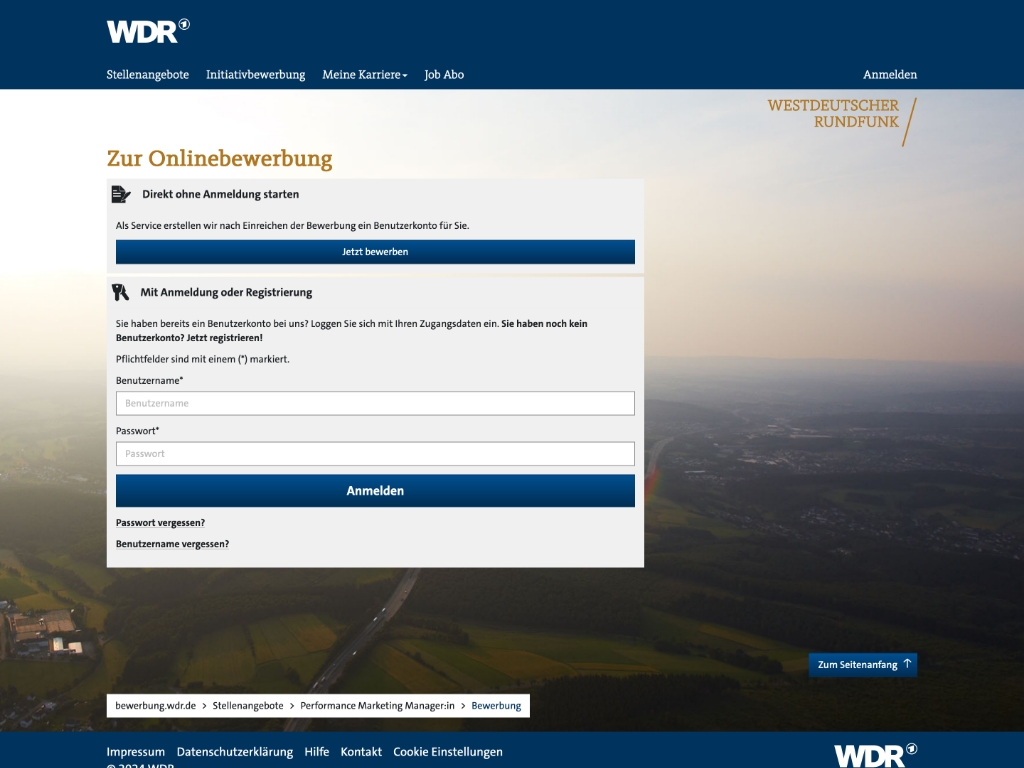Image resolution: width=1024 pixels, height=768 pixels.
Task: Click into the Benutzername input field
Action: tap(375, 403)
